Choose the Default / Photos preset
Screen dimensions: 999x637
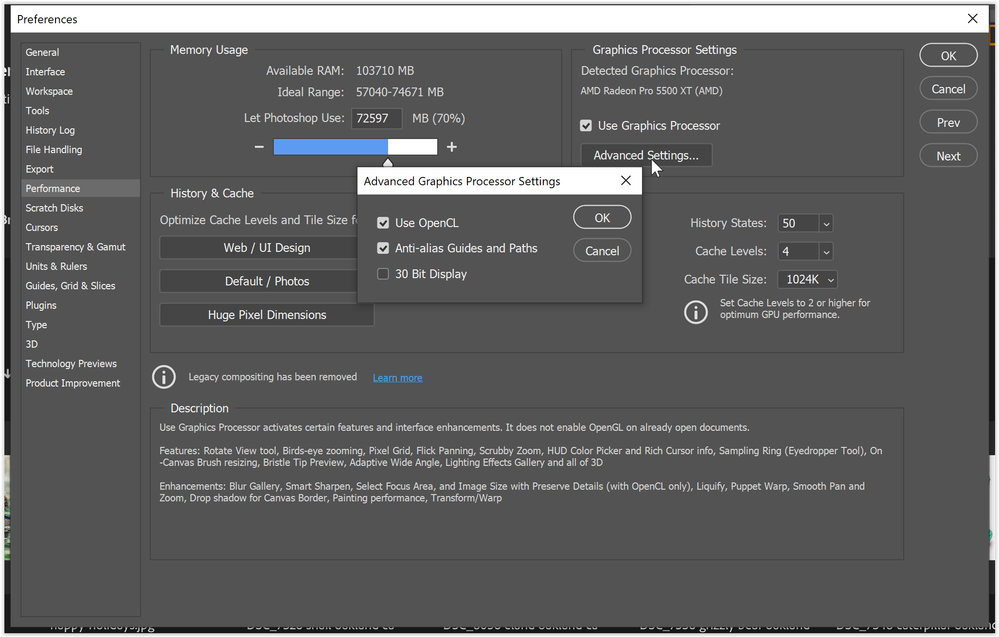(259, 281)
